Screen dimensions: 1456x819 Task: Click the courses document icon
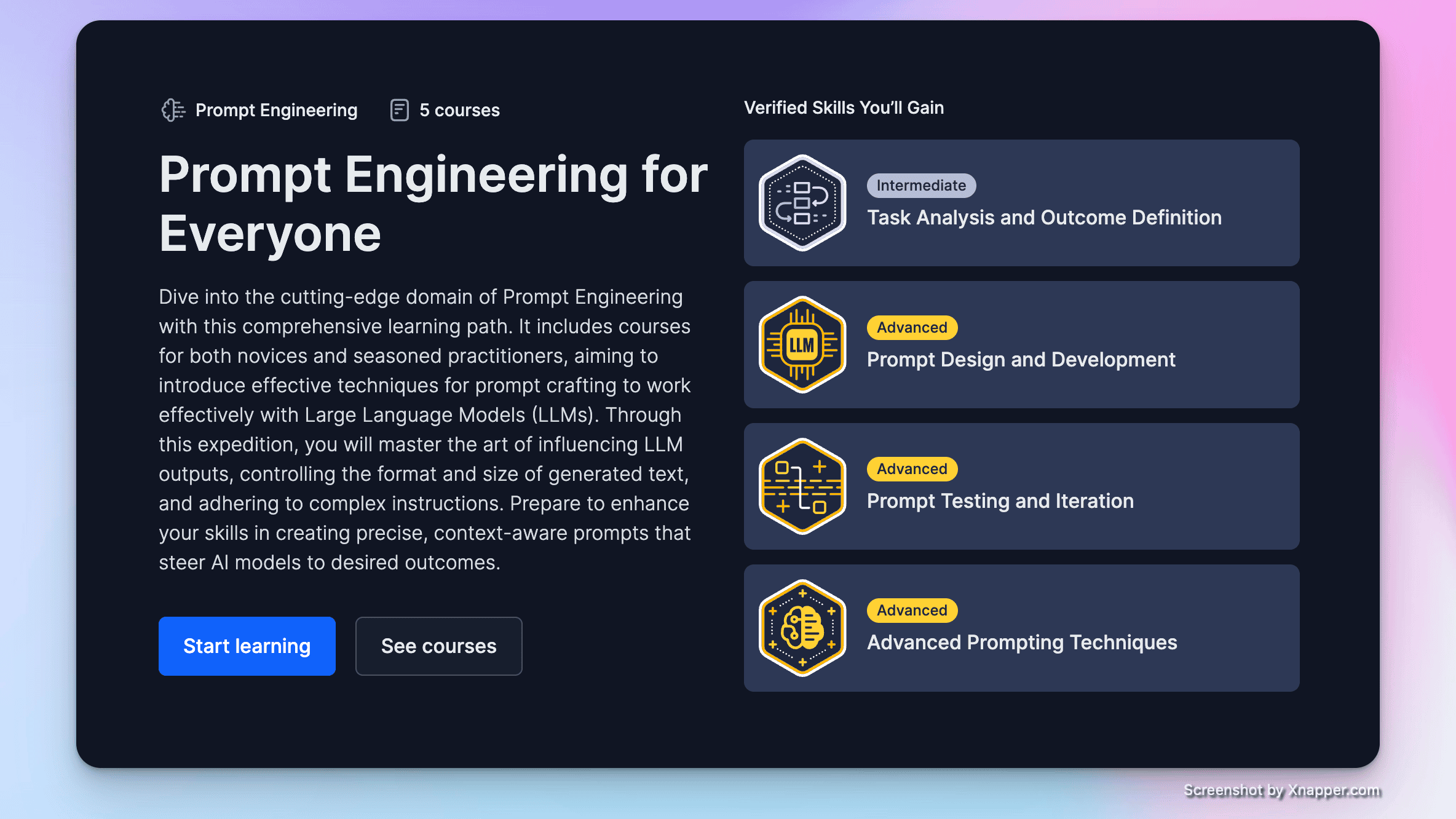(x=399, y=110)
